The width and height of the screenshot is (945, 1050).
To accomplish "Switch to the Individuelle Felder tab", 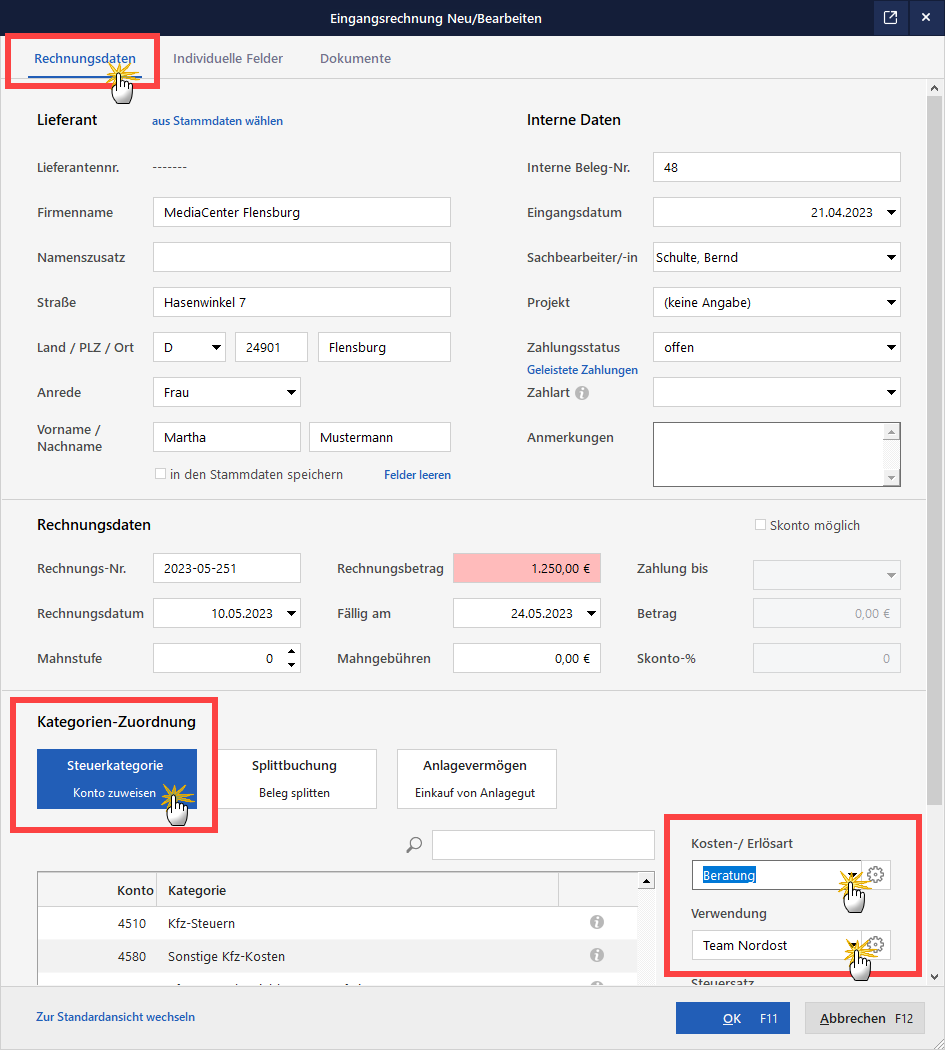I will coord(228,58).
